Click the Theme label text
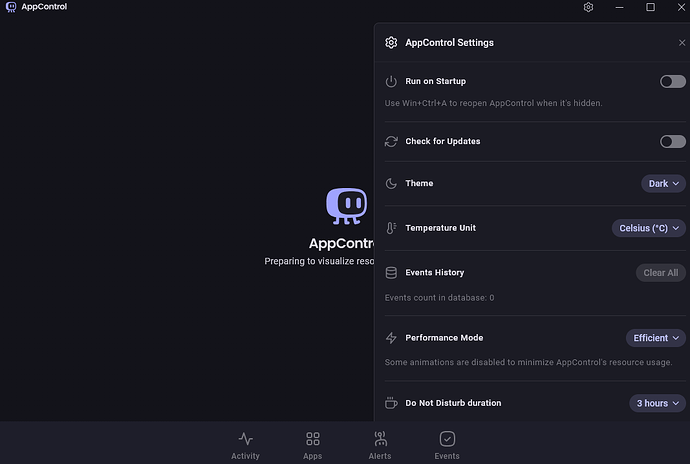690x464 pixels. (x=419, y=184)
